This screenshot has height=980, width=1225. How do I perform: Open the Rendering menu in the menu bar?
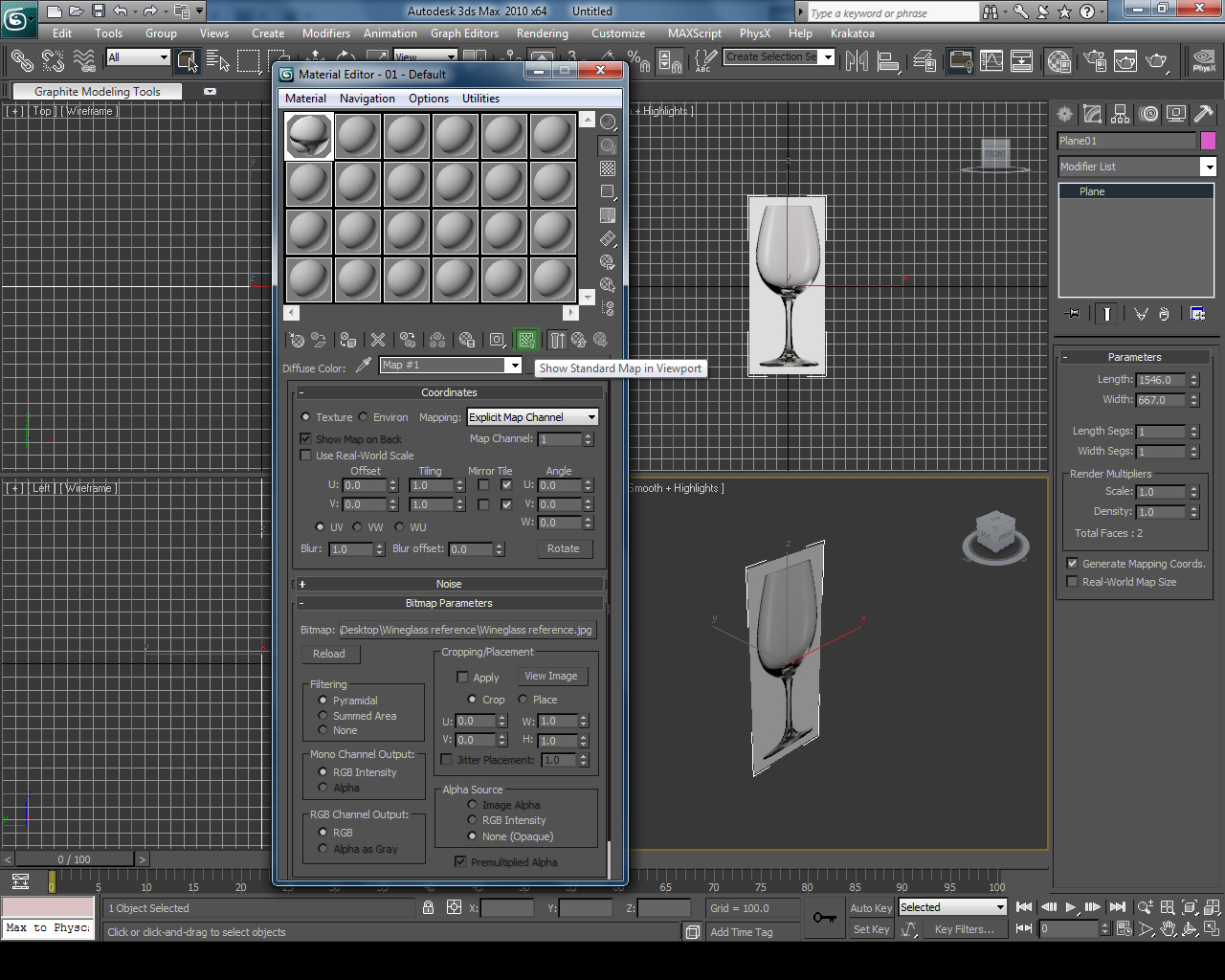pos(542,33)
